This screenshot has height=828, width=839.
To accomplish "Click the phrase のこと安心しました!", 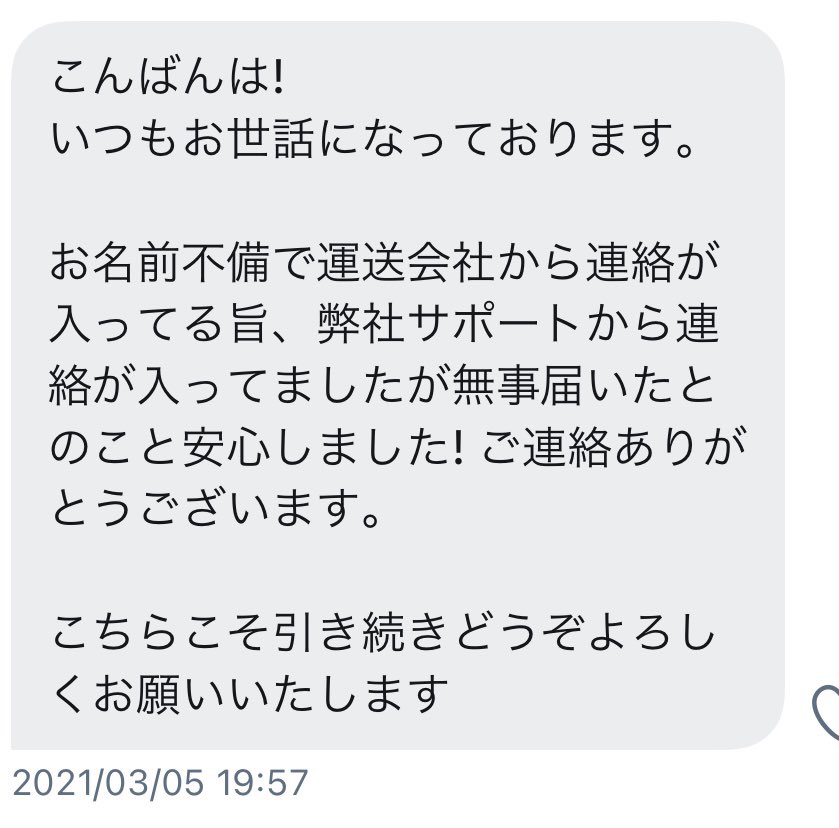I will point(256,447).
